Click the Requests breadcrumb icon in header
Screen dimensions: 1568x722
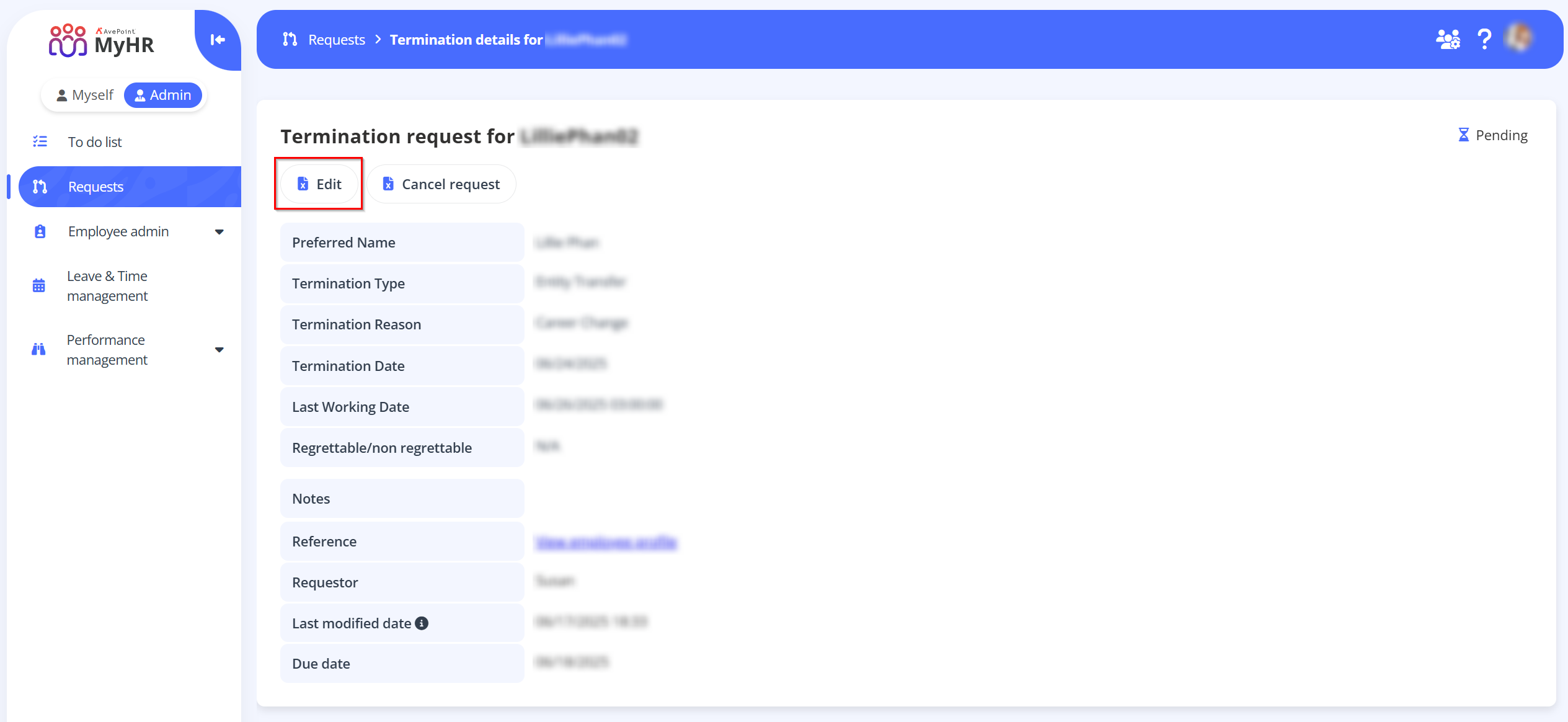coord(290,40)
